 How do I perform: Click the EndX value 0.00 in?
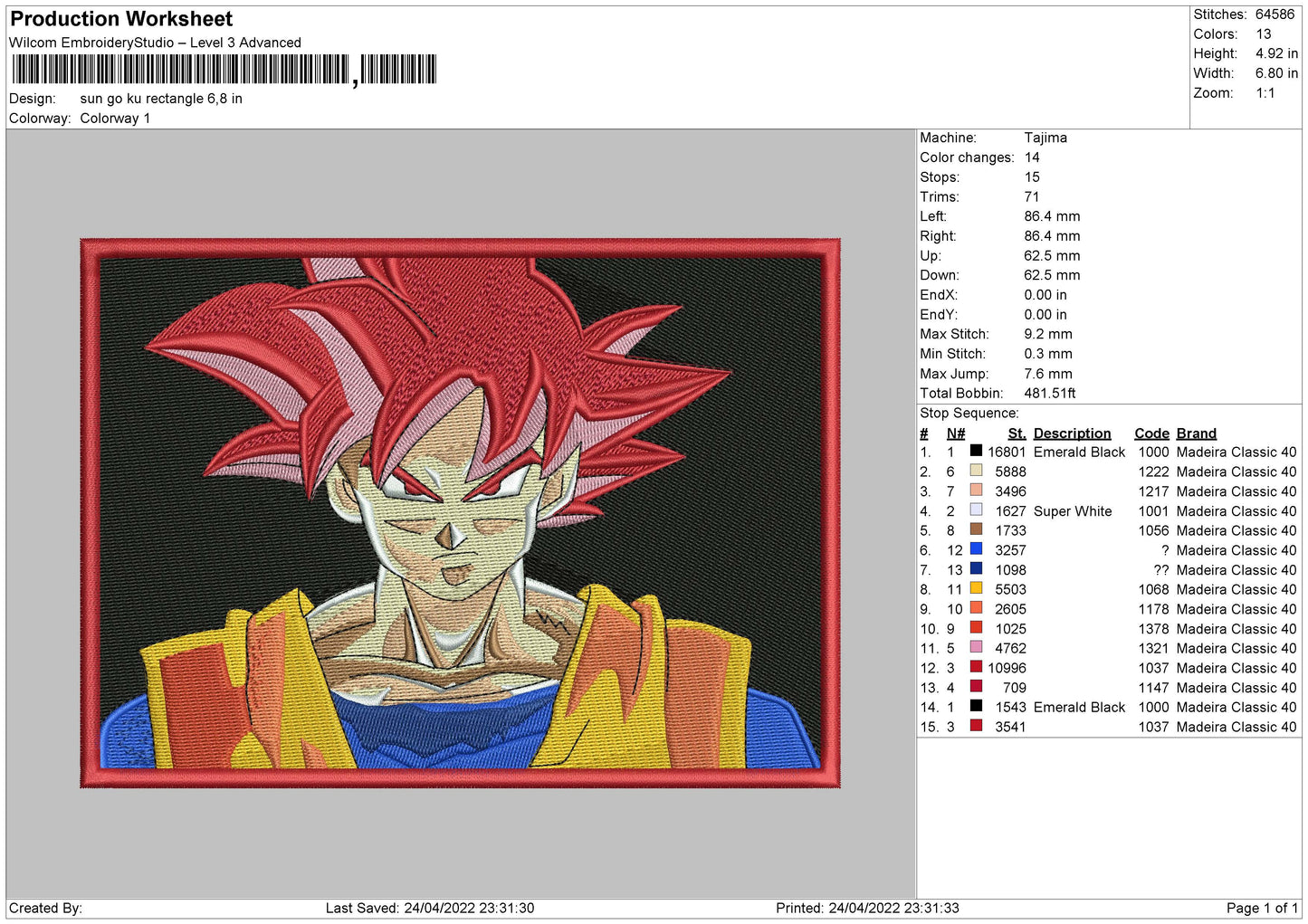[x=1045, y=295]
